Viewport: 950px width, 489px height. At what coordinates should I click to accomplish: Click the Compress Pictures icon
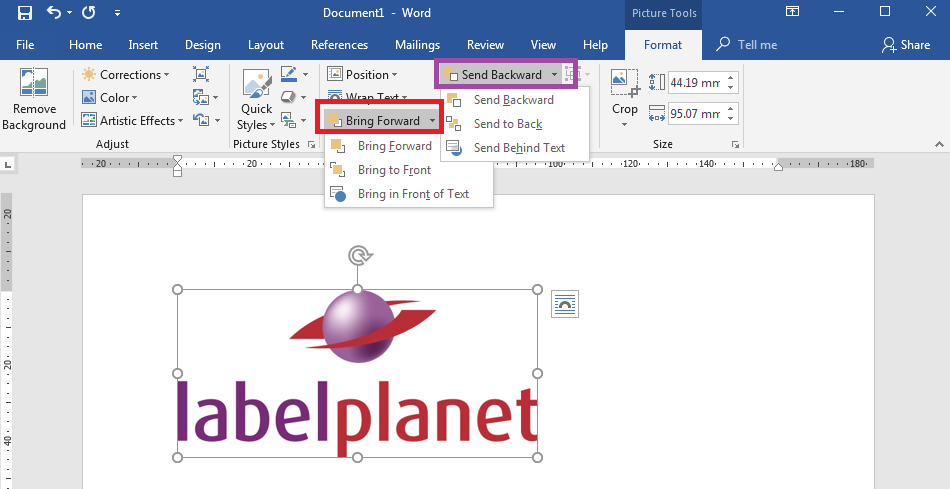coord(201,75)
